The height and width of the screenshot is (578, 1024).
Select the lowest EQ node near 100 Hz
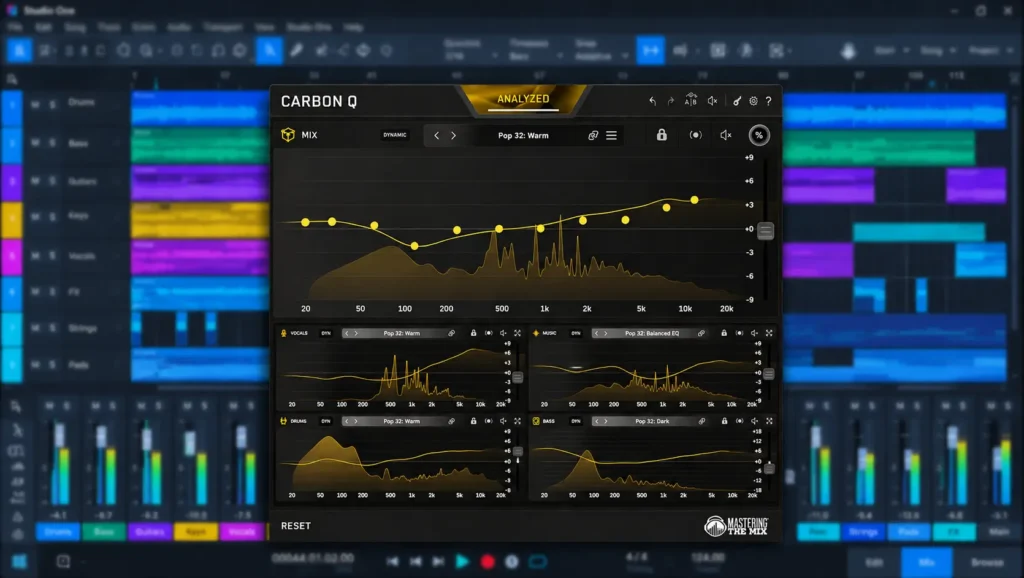[x=415, y=246]
